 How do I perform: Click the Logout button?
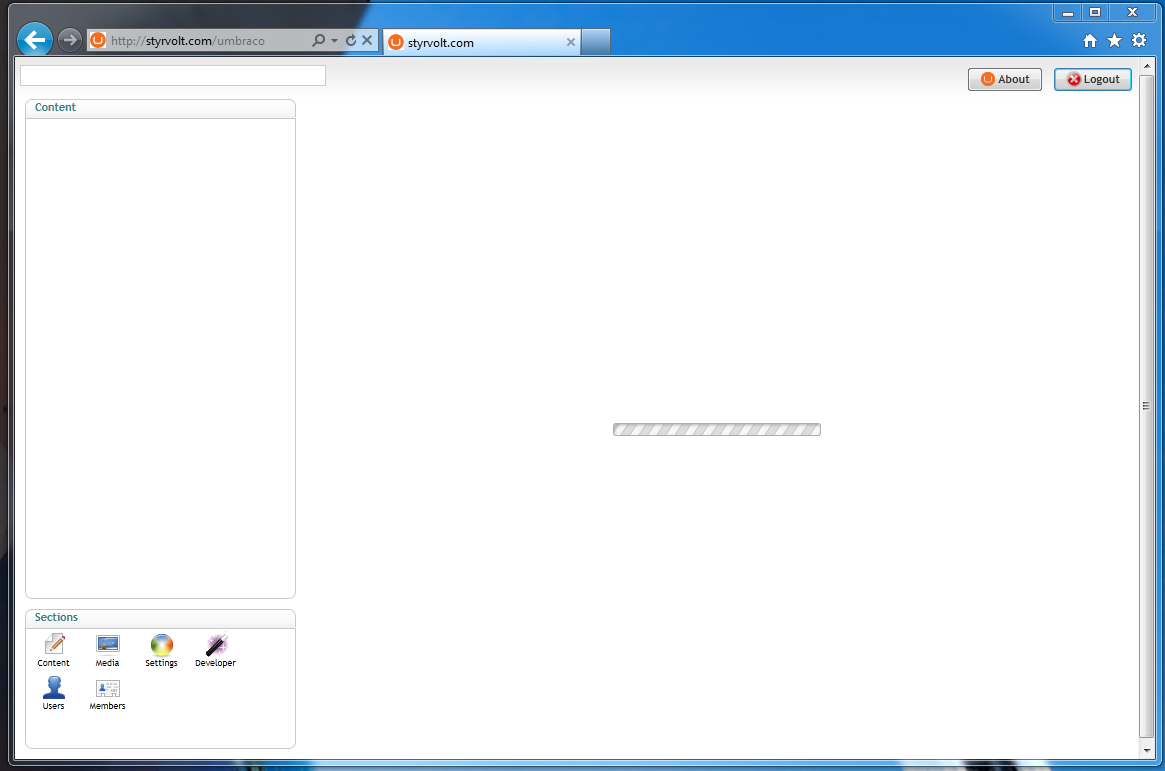pyautogui.click(x=1092, y=79)
